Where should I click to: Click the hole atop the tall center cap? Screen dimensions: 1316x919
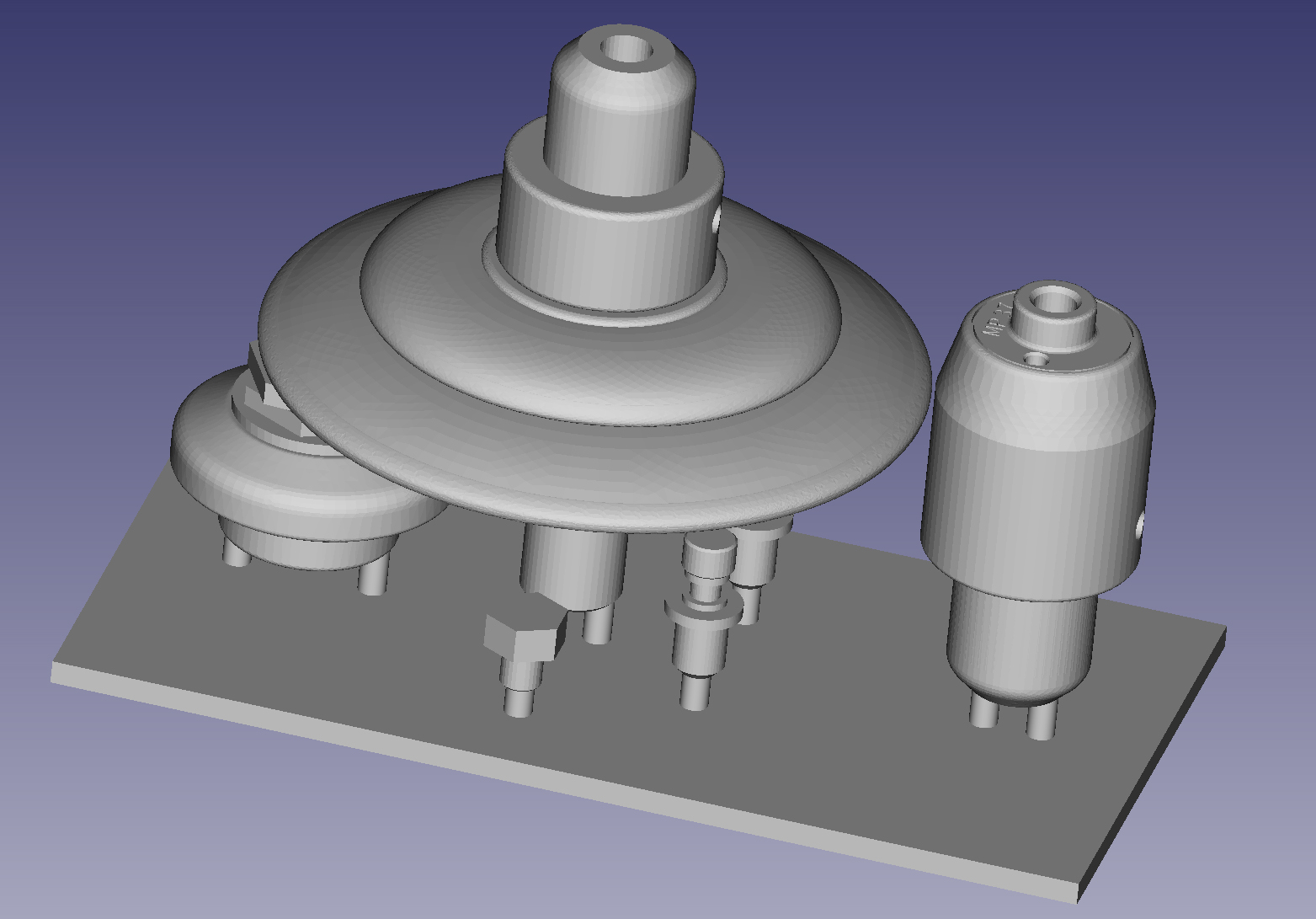(625, 48)
